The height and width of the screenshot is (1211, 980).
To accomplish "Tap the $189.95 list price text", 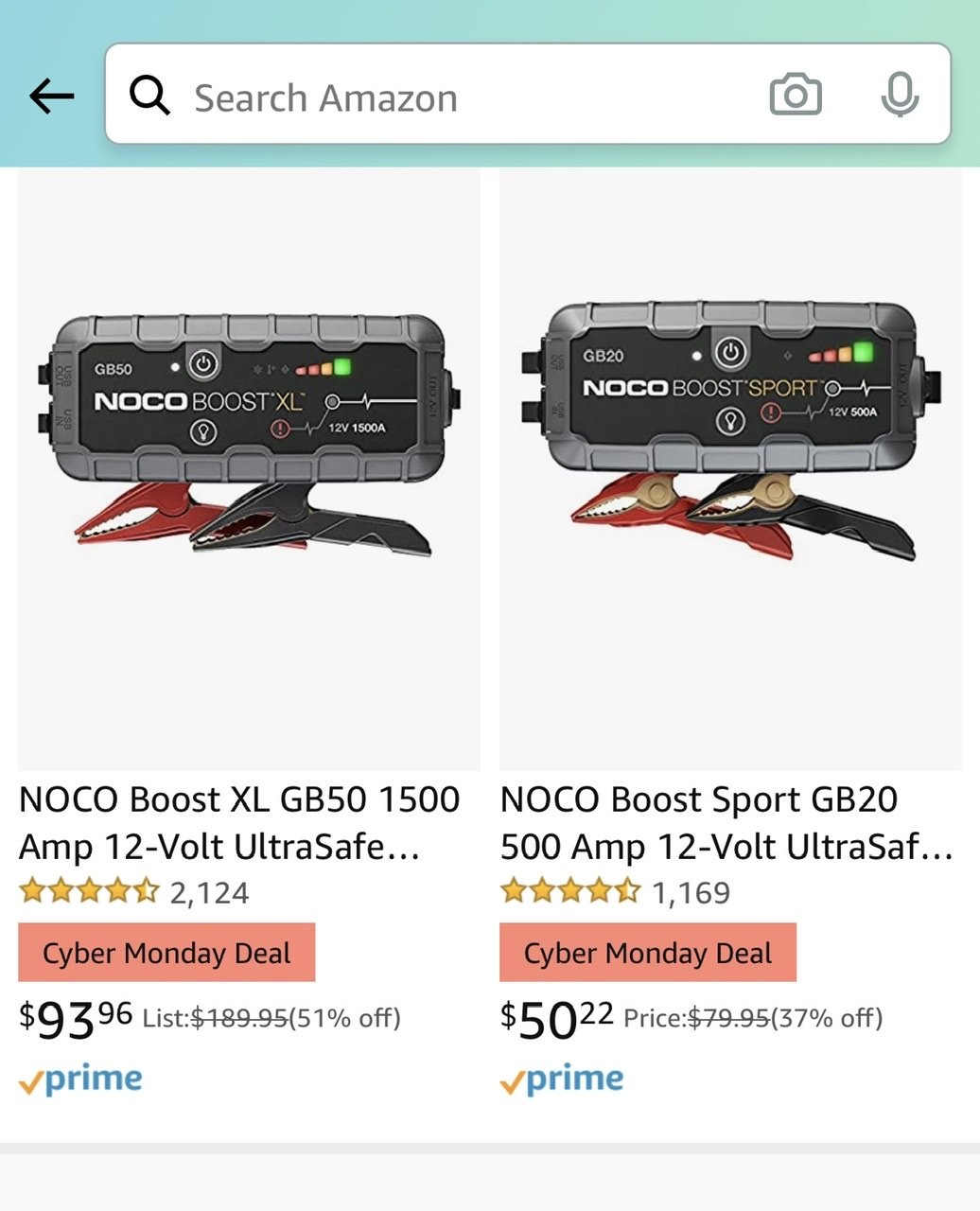I will [x=239, y=1018].
